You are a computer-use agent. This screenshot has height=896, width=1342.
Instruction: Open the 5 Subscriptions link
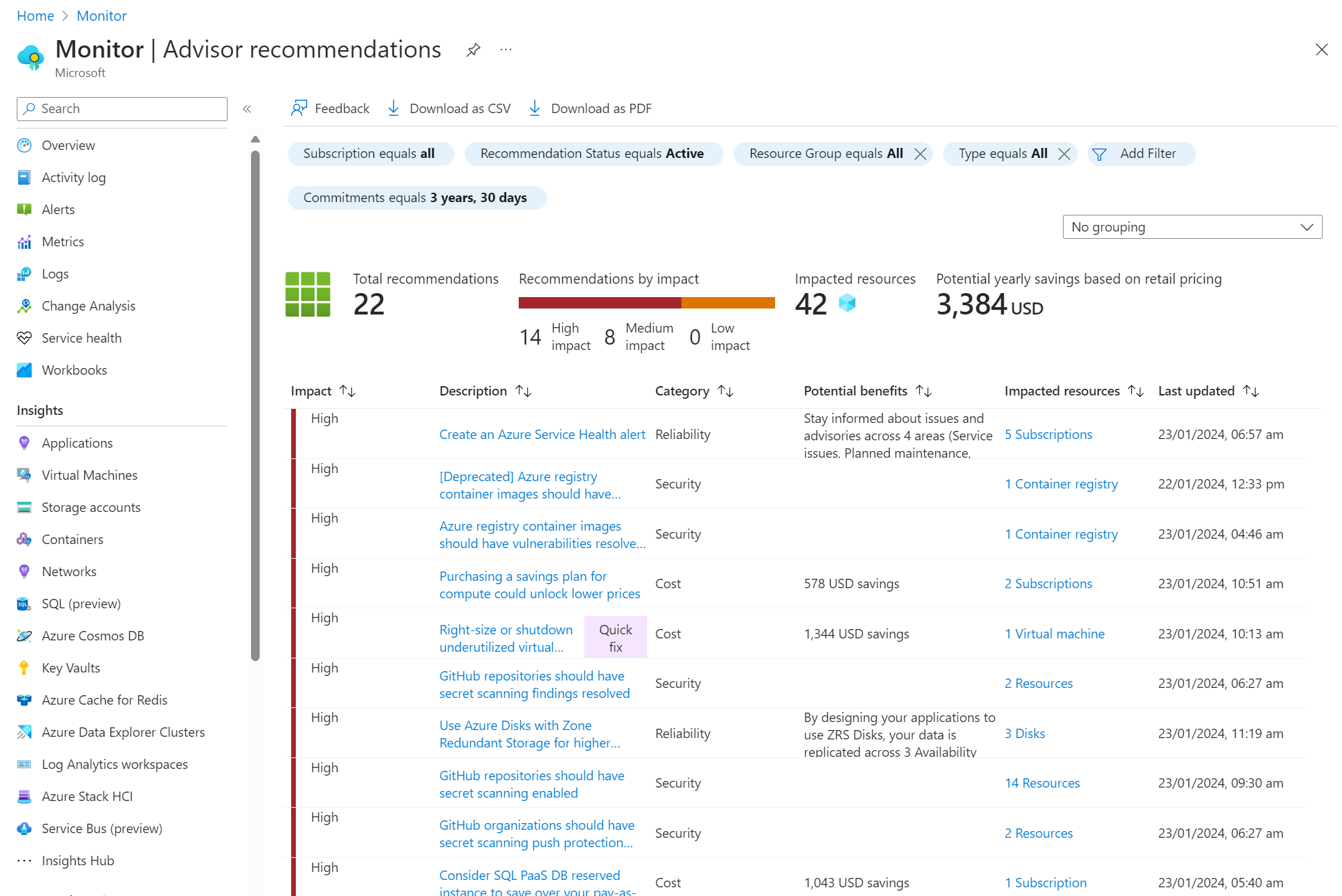pyautogui.click(x=1048, y=434)
